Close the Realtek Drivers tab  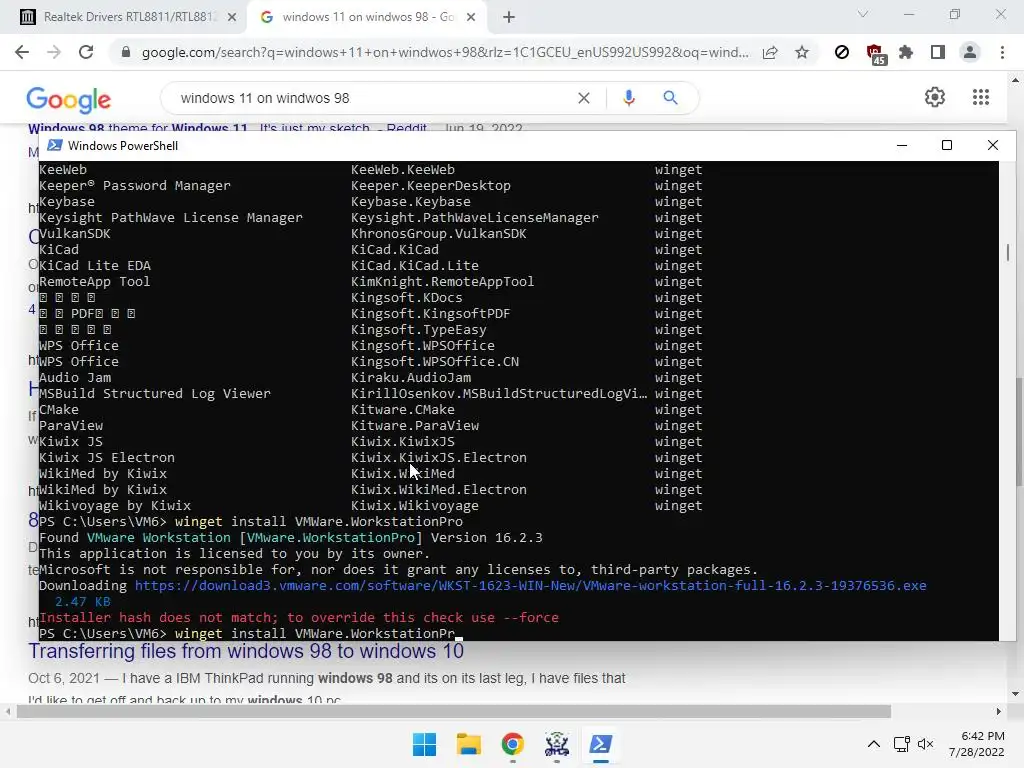tap(232, 18)
